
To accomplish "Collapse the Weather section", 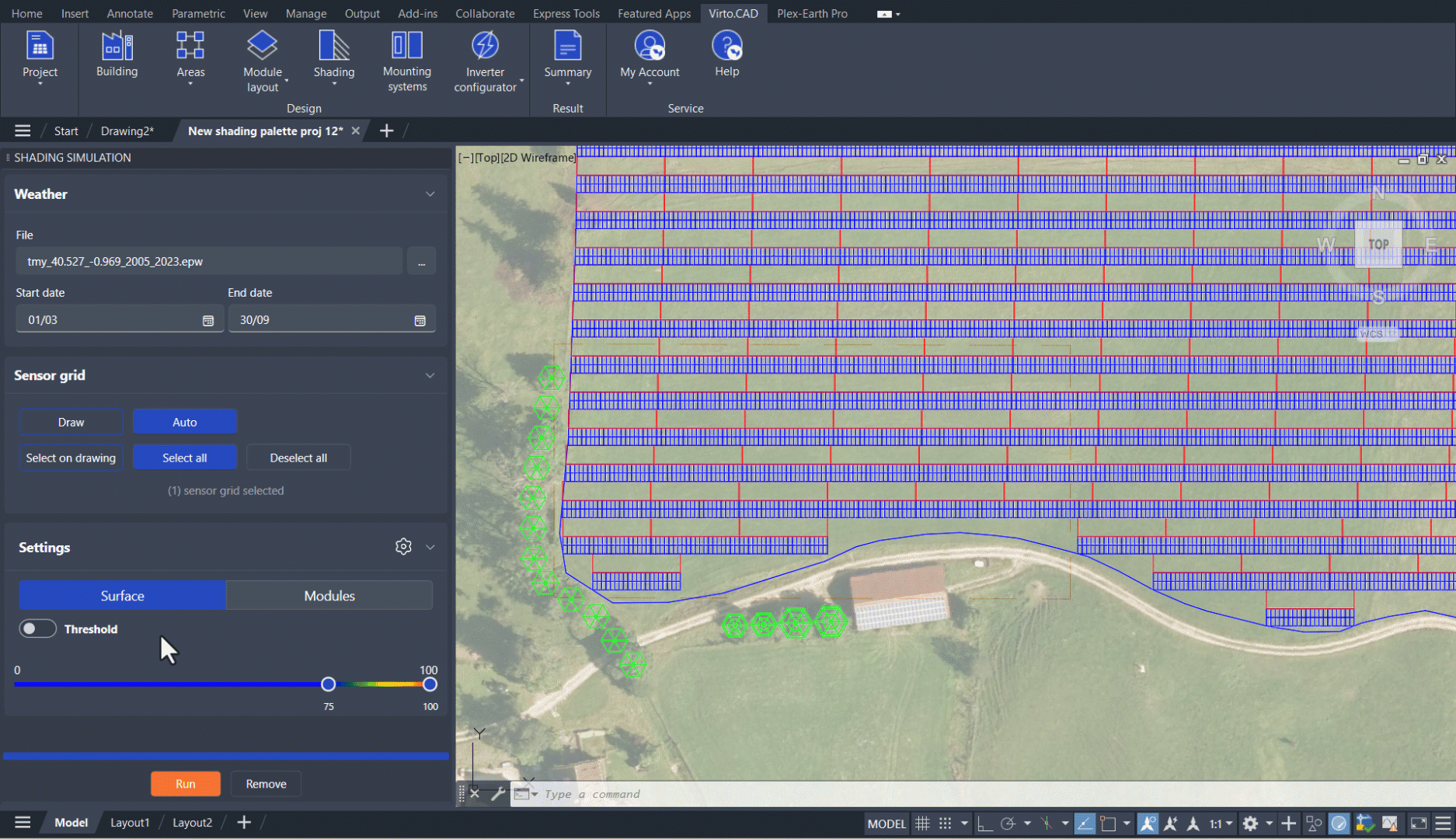I will click(x=430, y=194).
